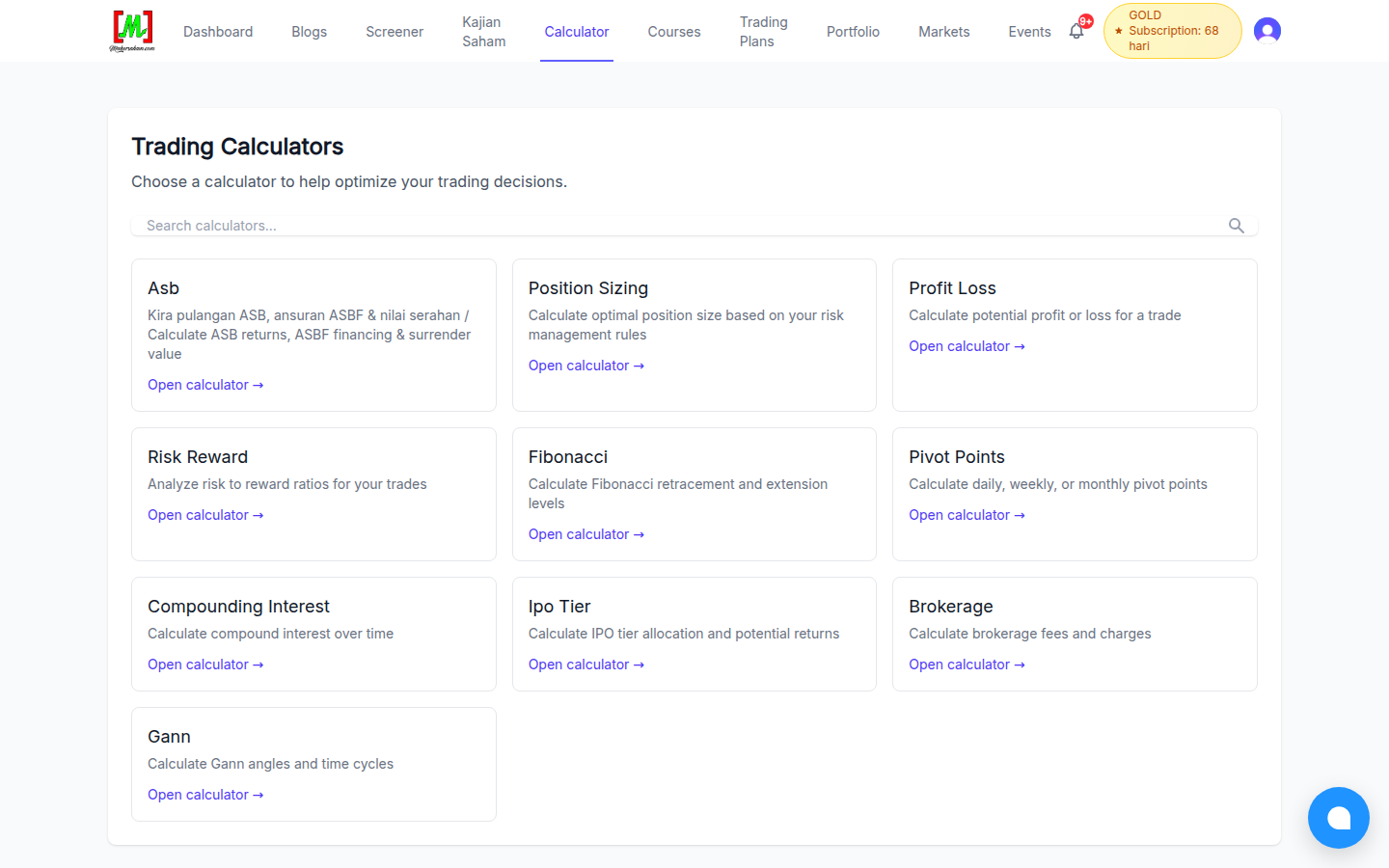Click 'Calculate brokerage fees and charges' text
This screenshot has height=868, width=1389.
1030,634
